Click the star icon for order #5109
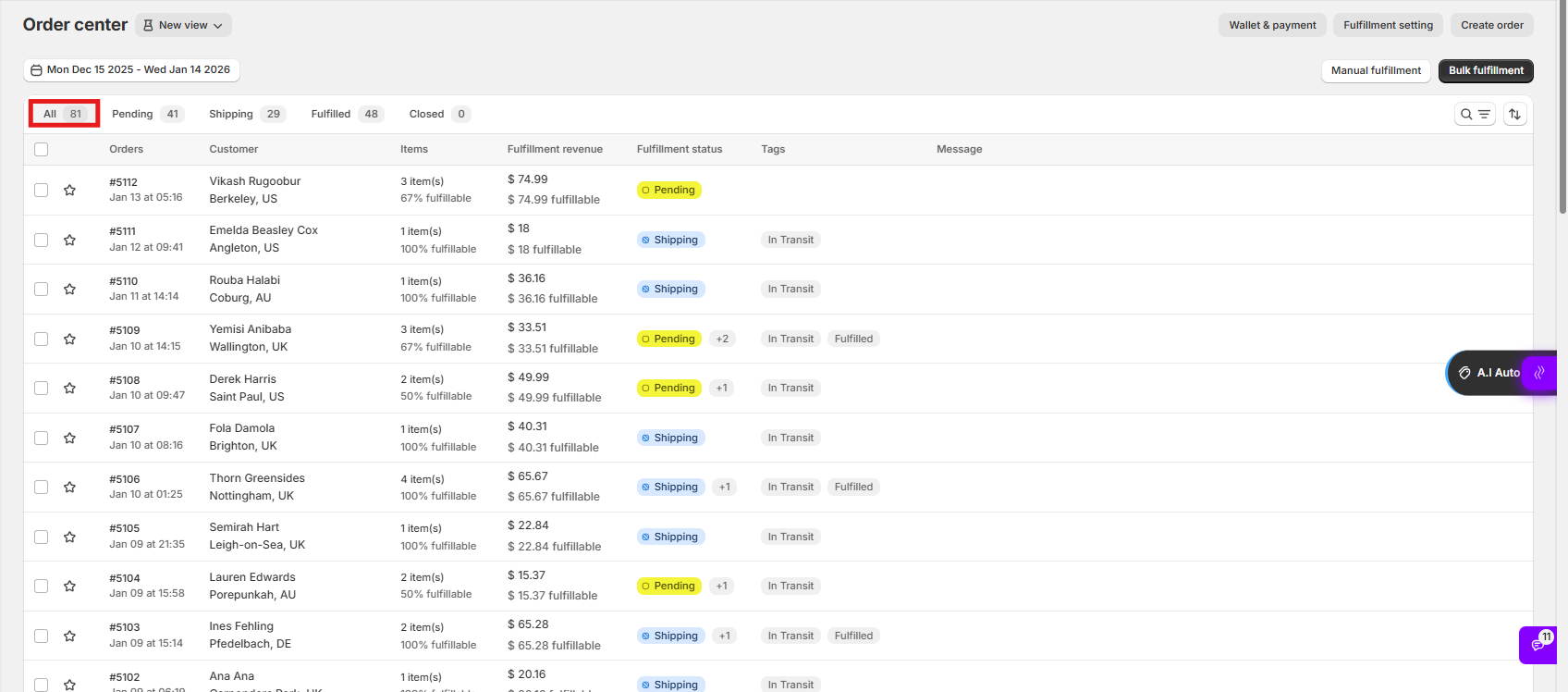1568x692 pixels. click(69, 339)
